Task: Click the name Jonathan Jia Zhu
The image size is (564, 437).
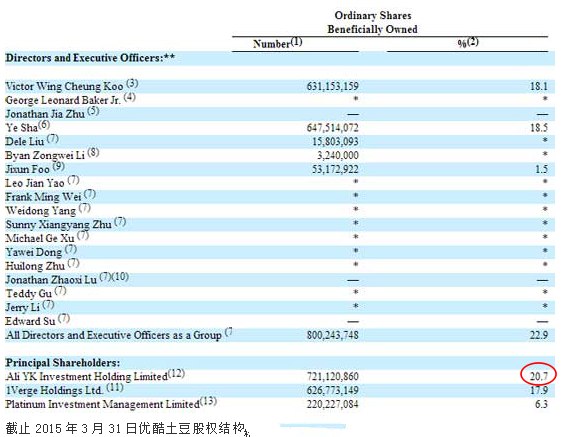Action: [x=45, y=114]
